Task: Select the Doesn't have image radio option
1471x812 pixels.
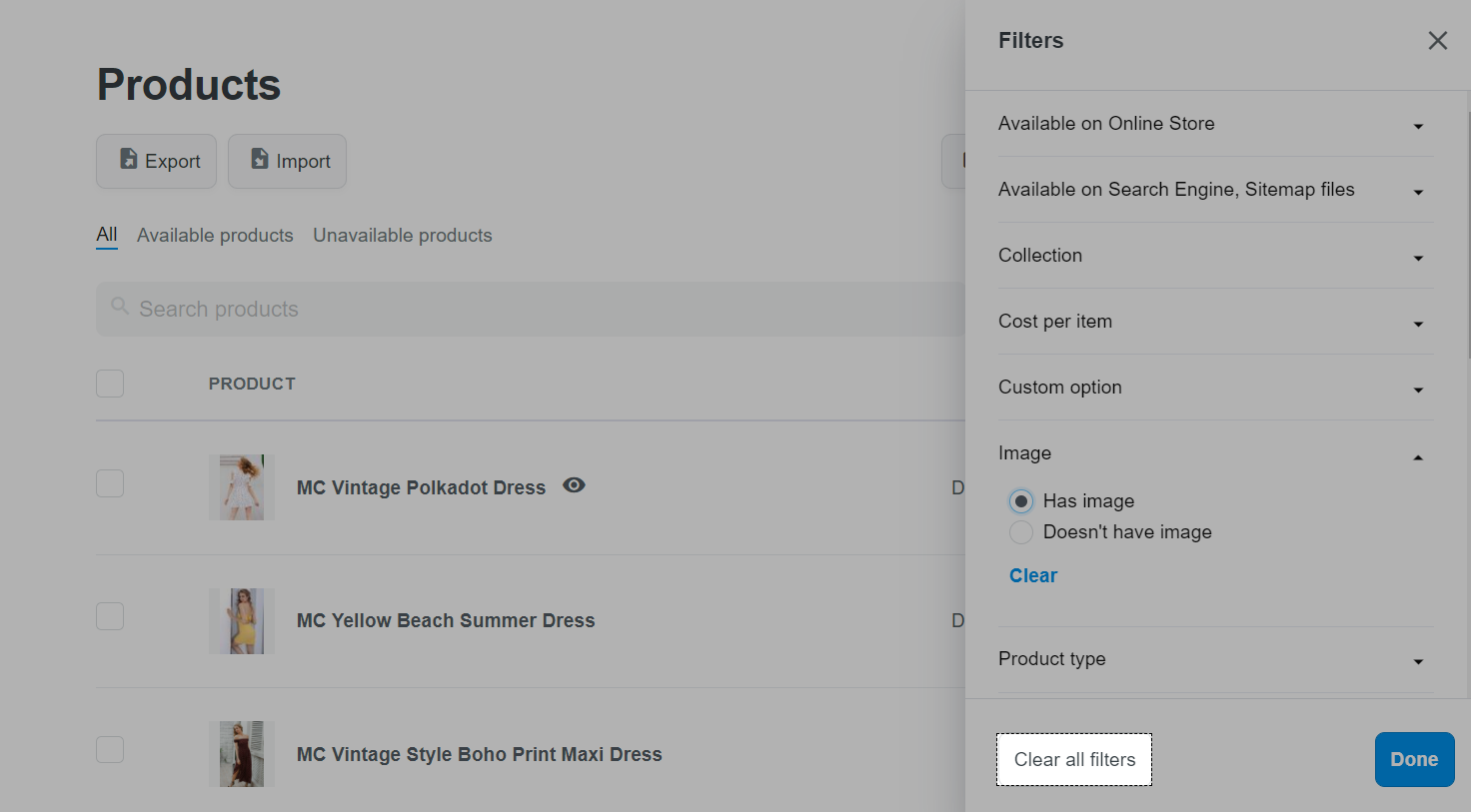Action: click(x=1020, y=532)
